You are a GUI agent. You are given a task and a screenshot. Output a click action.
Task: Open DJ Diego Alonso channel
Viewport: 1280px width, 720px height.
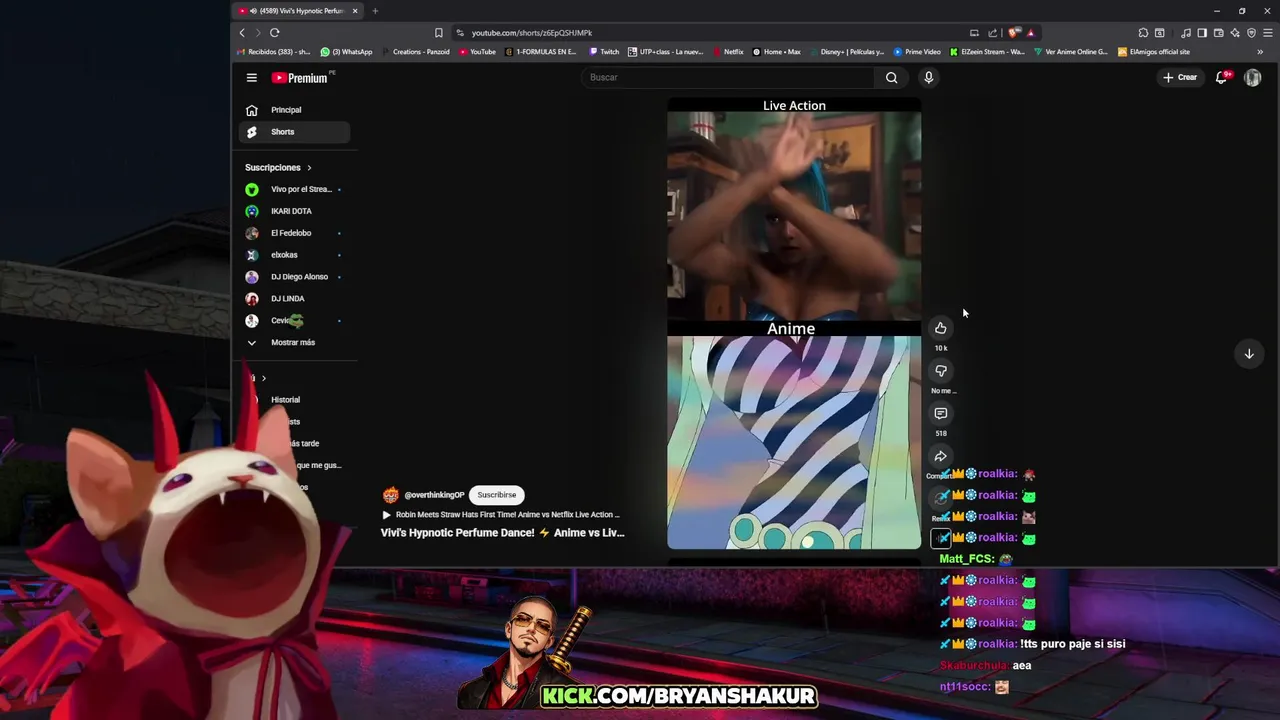coord(294,277)
